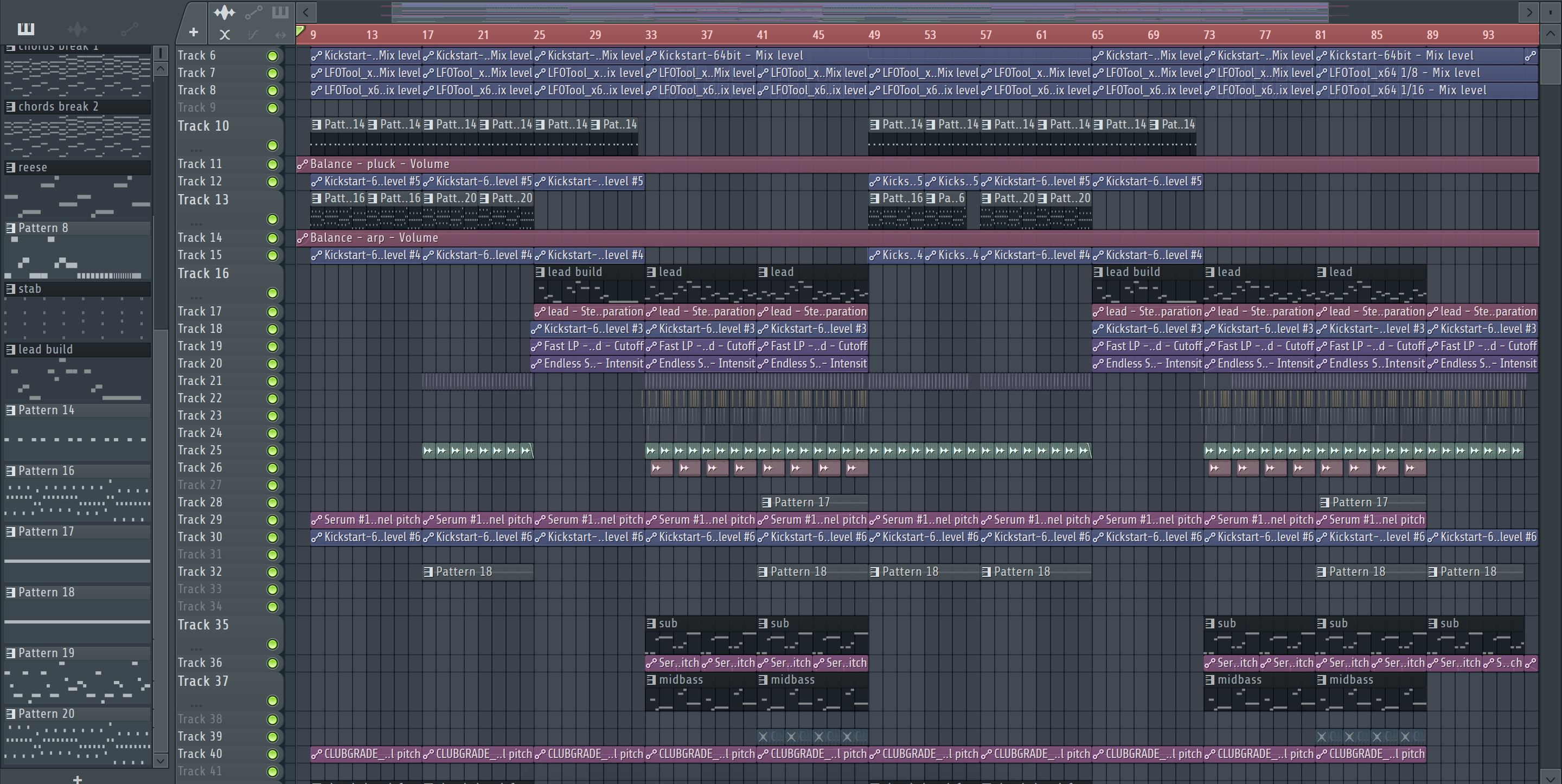
Task: Open menu icon of chords break 2 in picker
Action: pyautogui.click(x=10, y=107)
